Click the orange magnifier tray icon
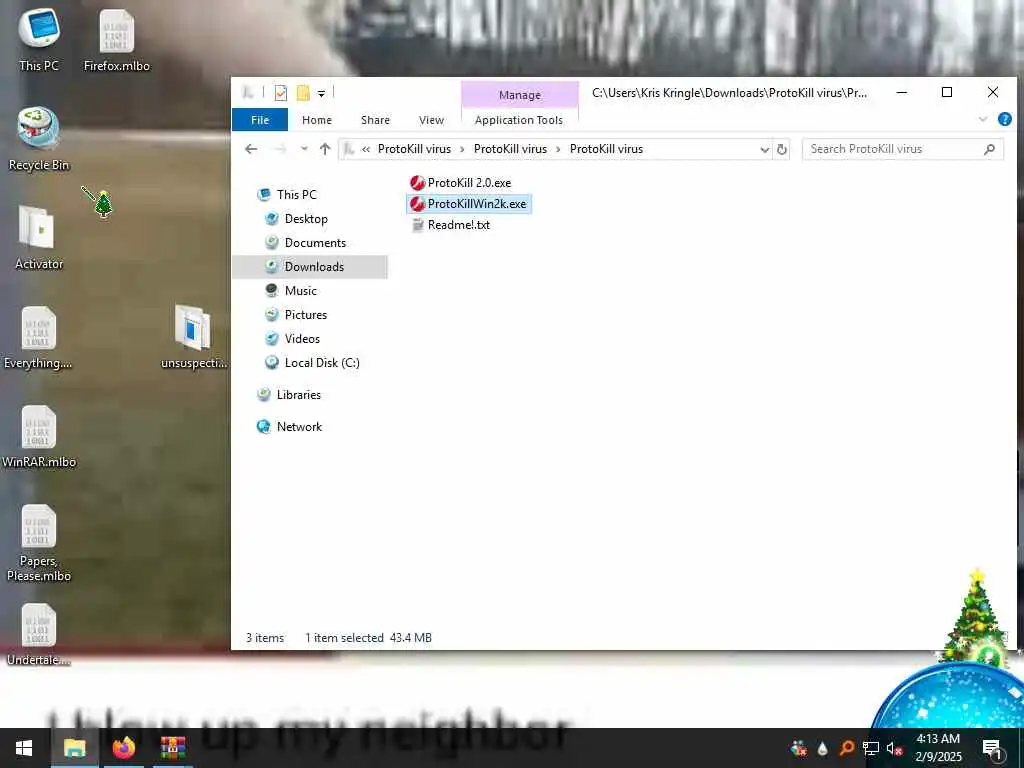 [847, 748]
